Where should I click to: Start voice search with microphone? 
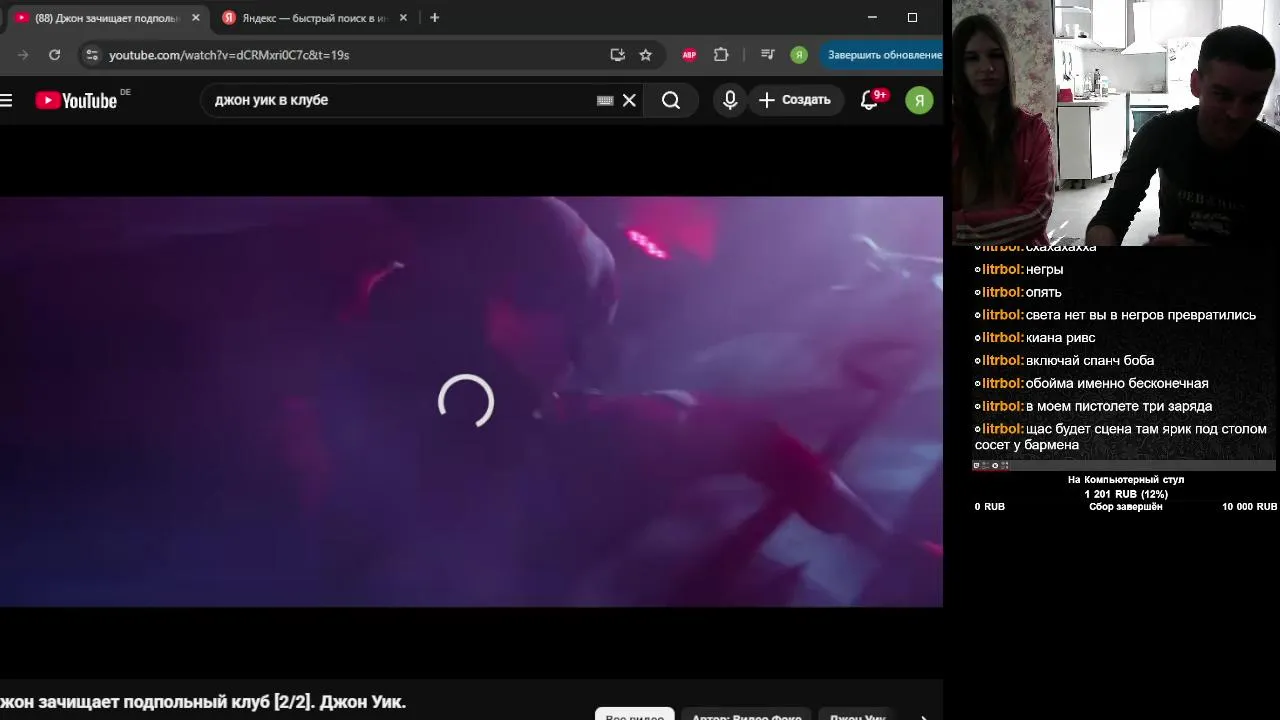pyautogui.click(x=730, y=100)
